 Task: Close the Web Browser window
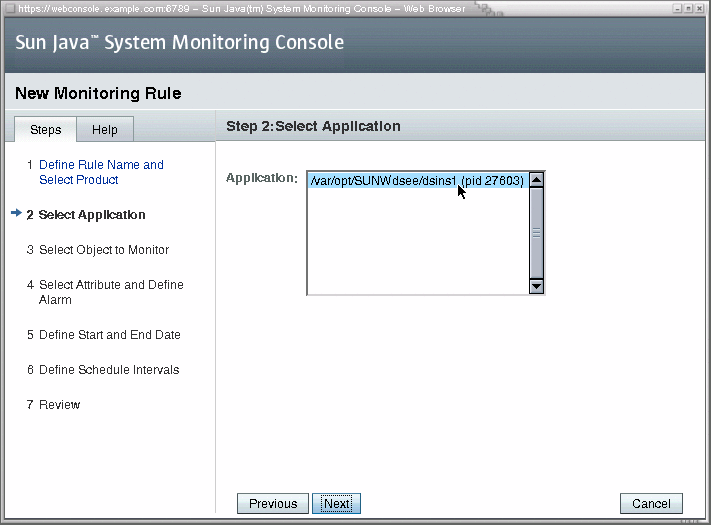tap(699, 9)
